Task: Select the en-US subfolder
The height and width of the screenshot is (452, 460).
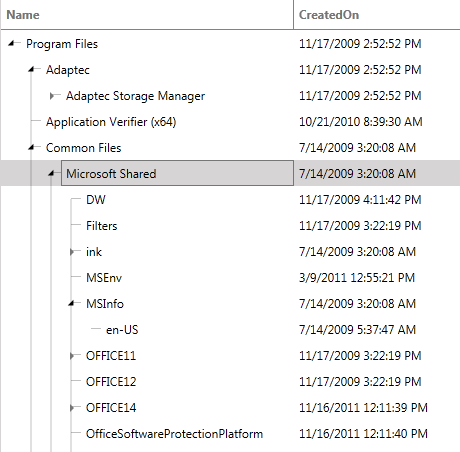Action: tap(122, 330)
